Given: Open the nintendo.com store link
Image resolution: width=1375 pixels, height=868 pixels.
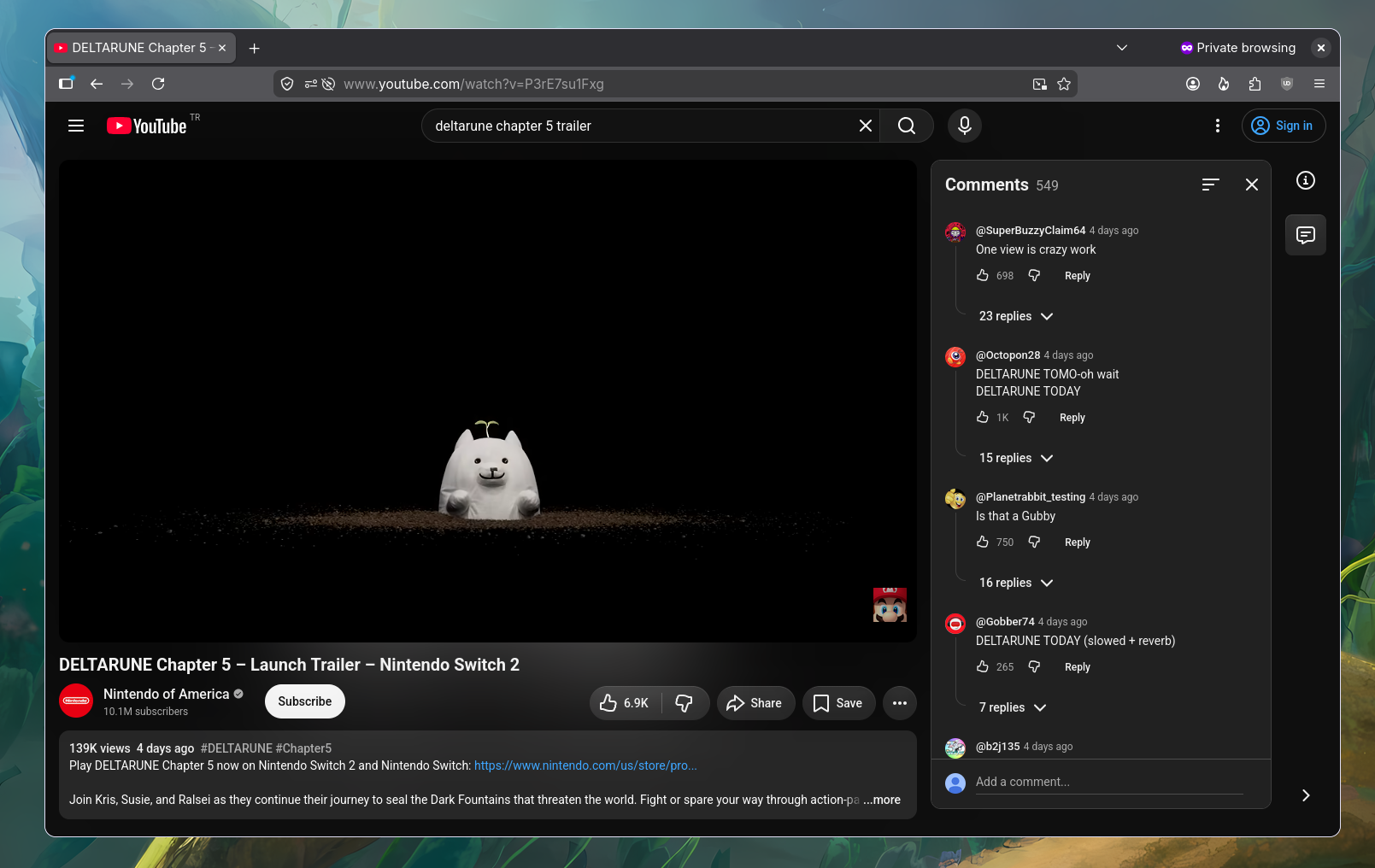Looking at the screenshot, I should coord(585,765).
